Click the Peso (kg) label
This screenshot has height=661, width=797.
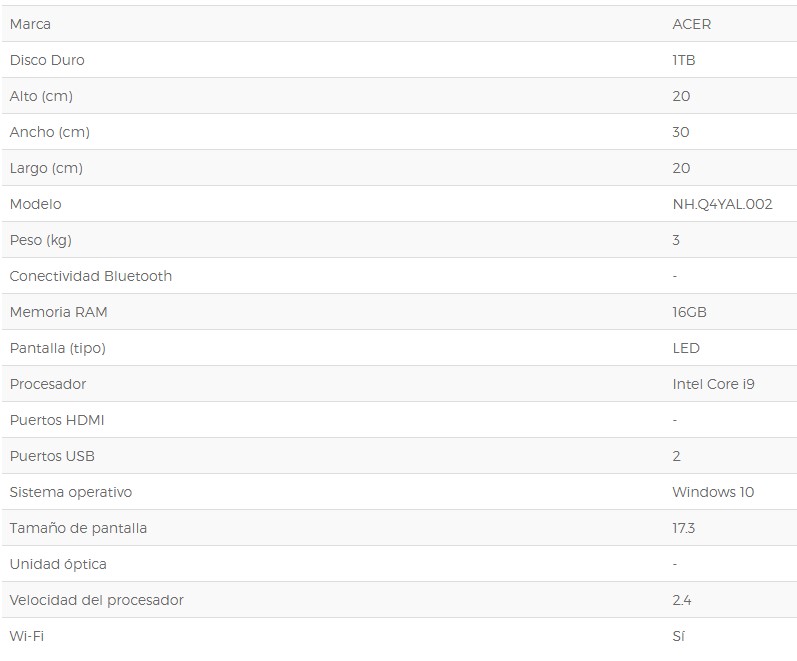click(41, 240)
